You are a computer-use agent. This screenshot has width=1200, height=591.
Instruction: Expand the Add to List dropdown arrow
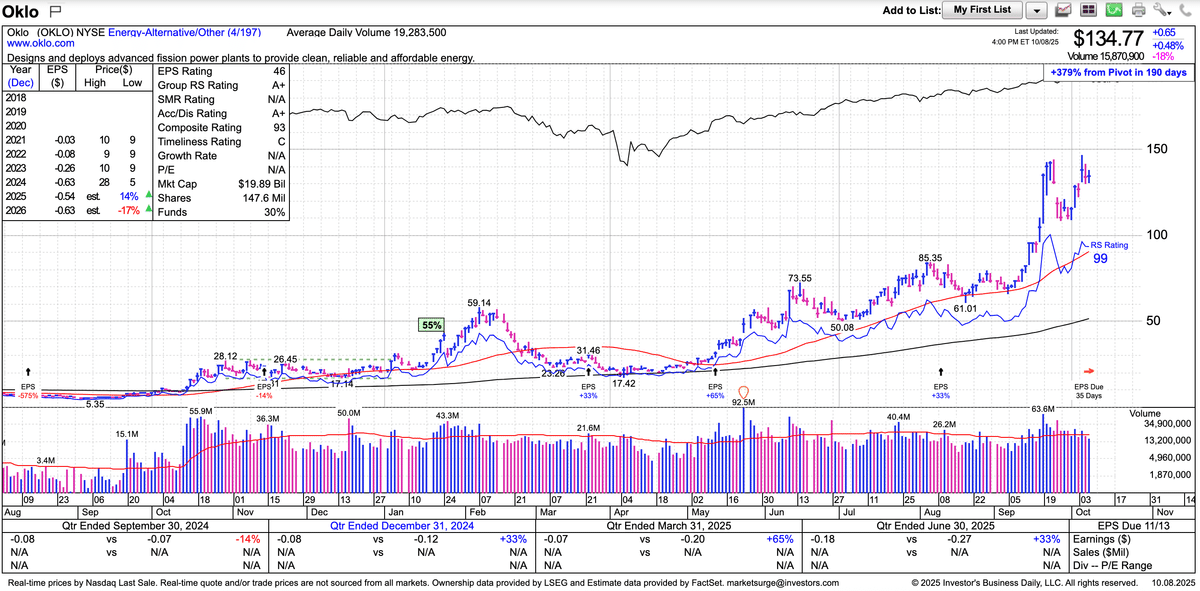click(x=1037, y=10)
